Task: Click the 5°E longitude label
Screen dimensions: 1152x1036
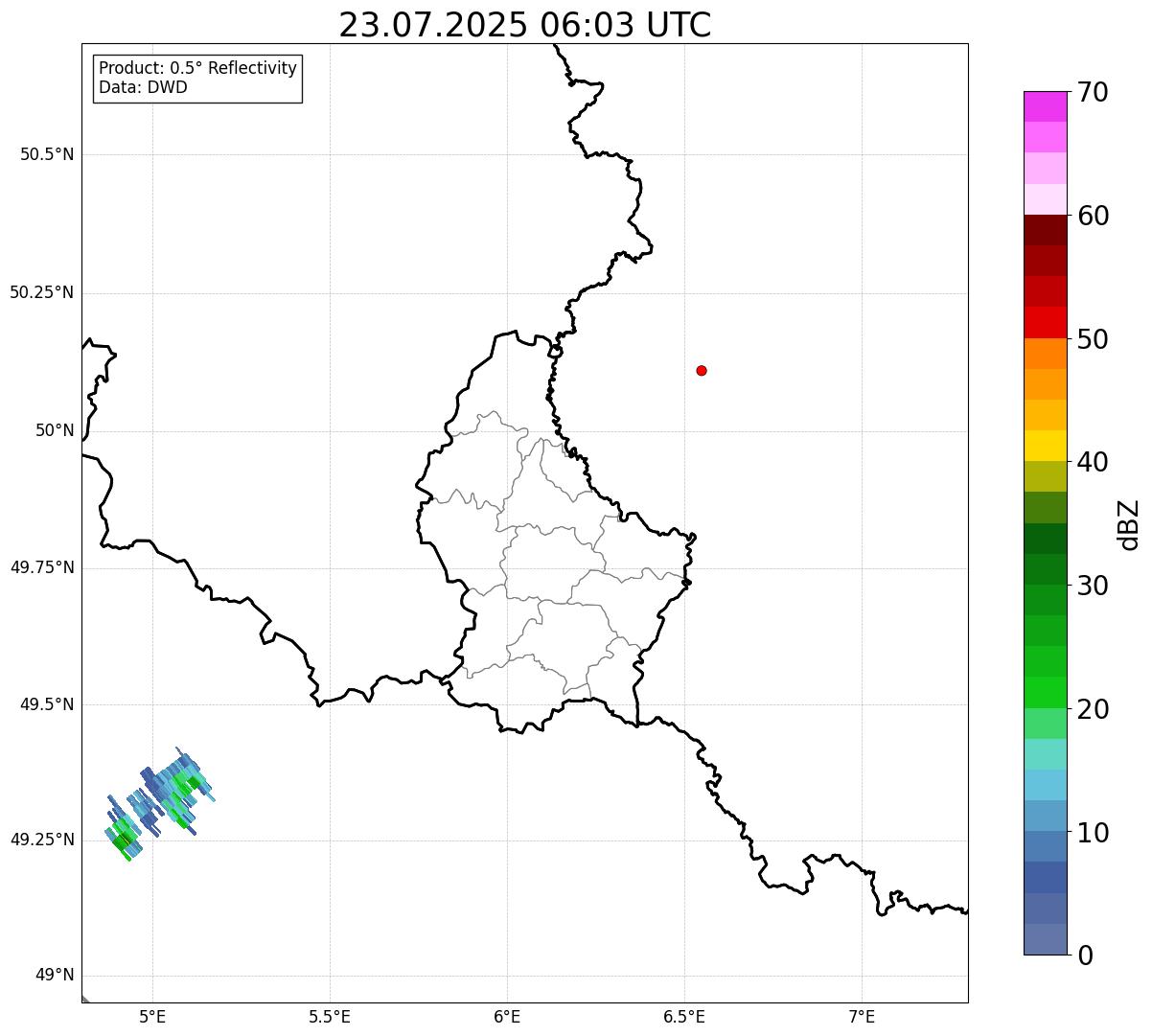Action: (152, 1016)
